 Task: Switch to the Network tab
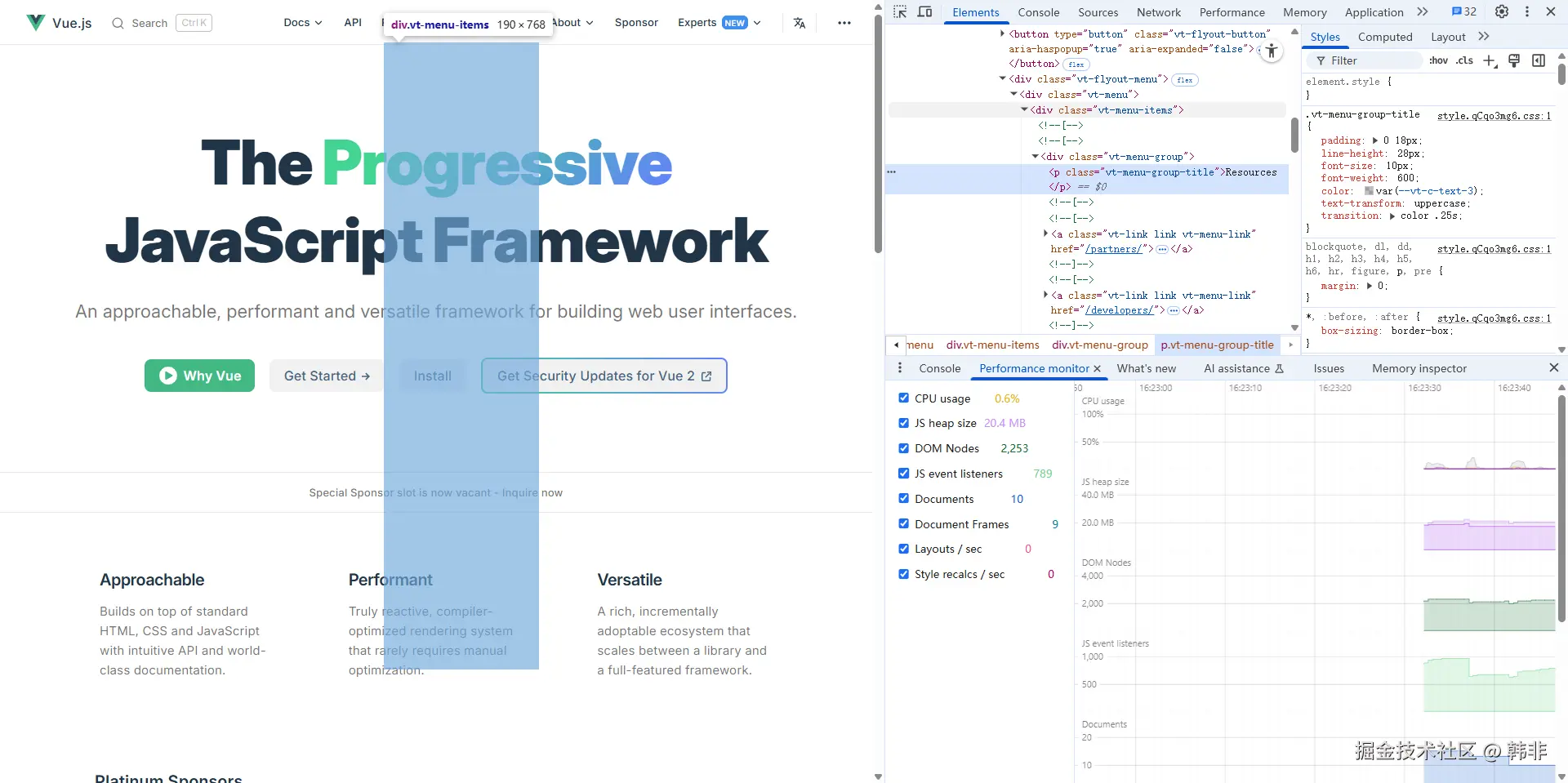(1159, 12)
